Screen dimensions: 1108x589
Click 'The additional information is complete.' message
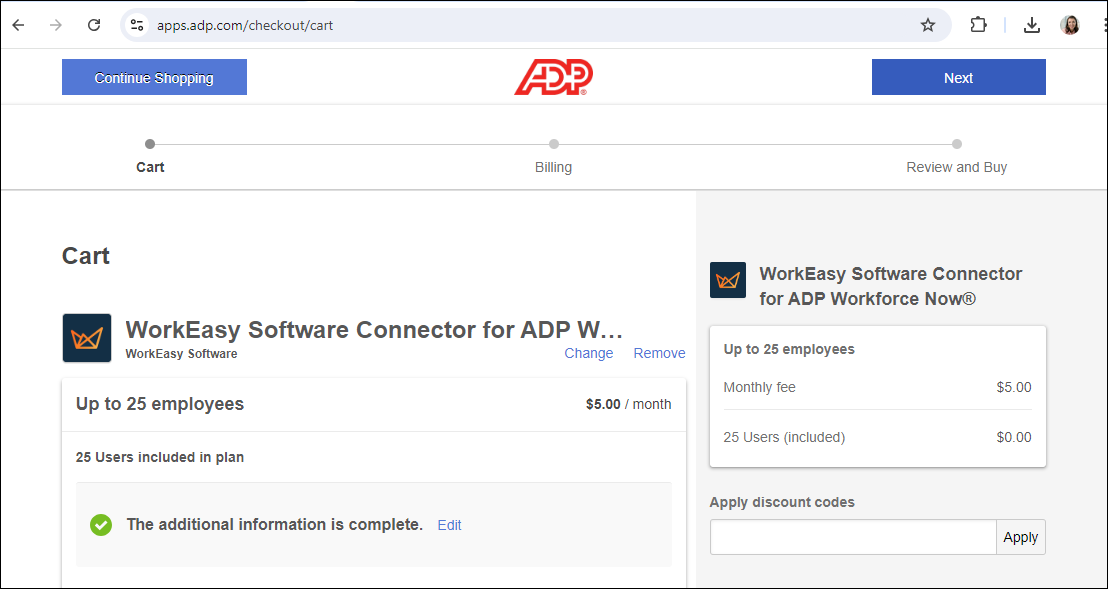pos(275,525)
